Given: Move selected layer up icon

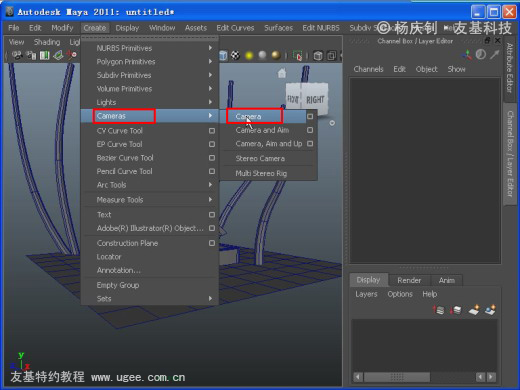Looking at the screenshot, I should [438, 310].
